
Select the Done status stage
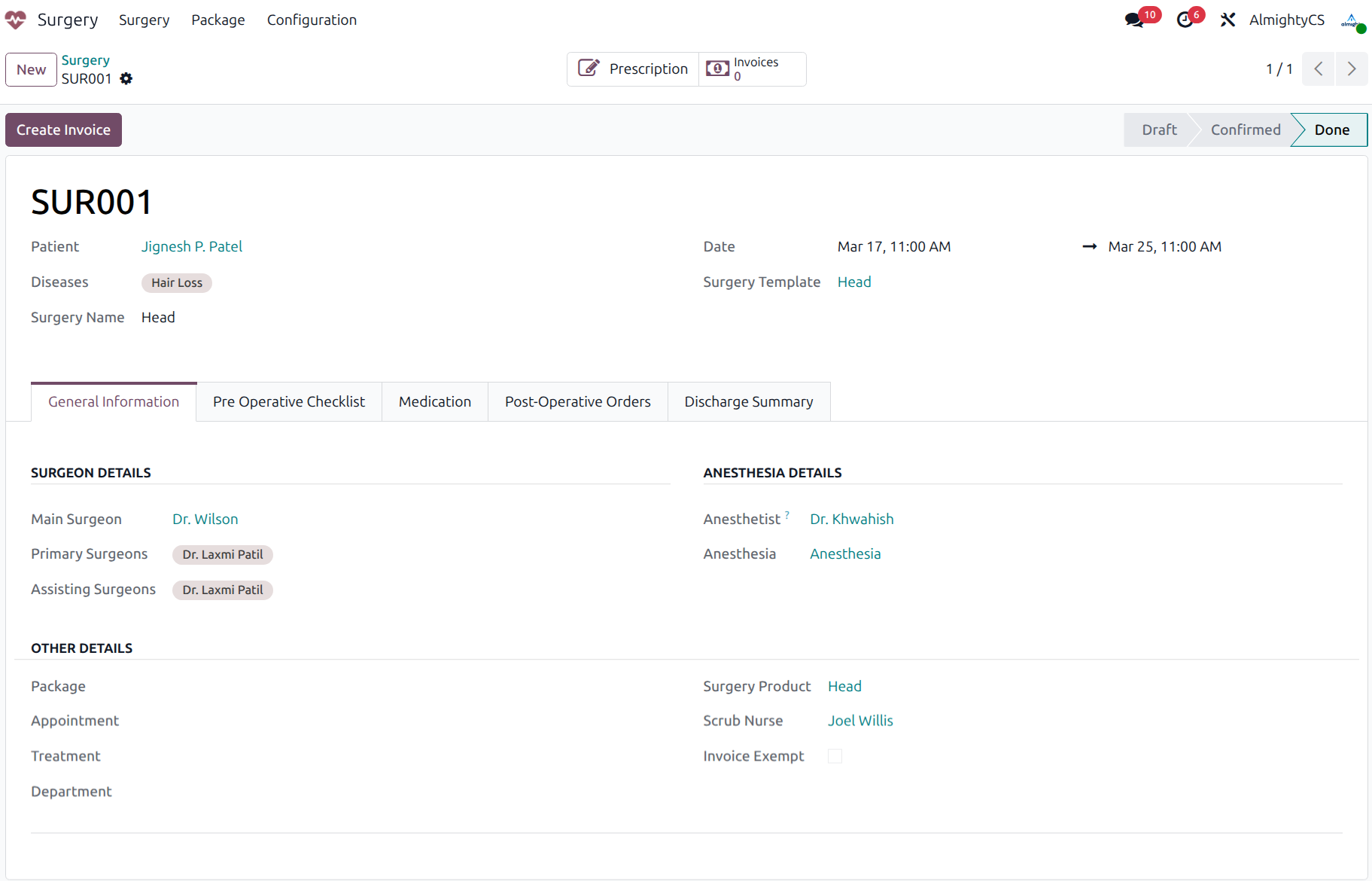(1331, 130)
